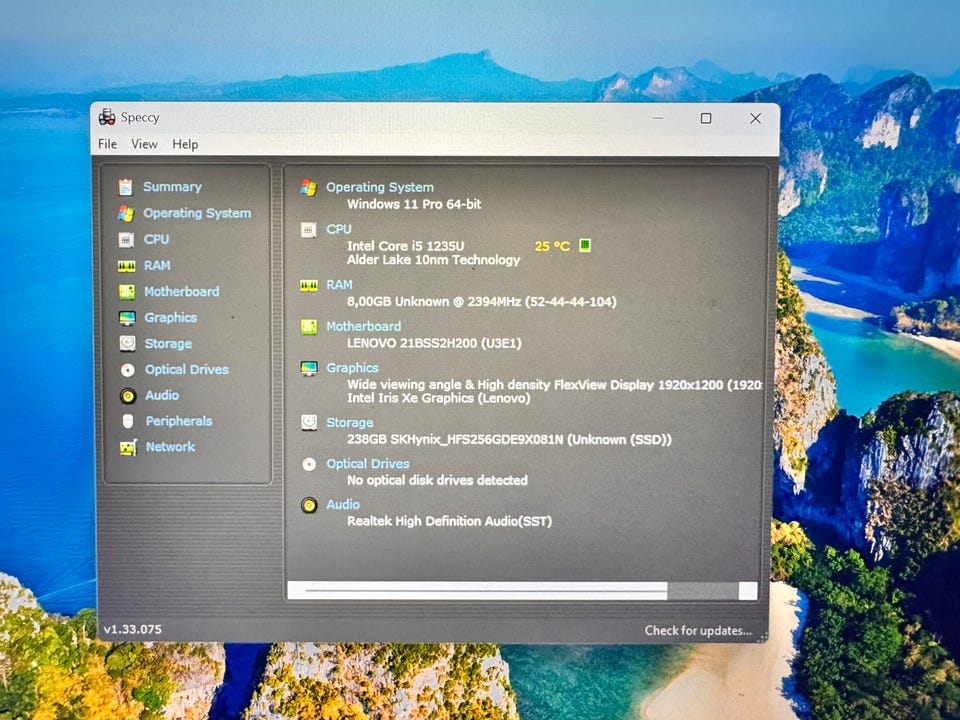Click the CPU chip icon in sidebar
The height and width of the screenshot is (720, 960).
coord(126,239)
